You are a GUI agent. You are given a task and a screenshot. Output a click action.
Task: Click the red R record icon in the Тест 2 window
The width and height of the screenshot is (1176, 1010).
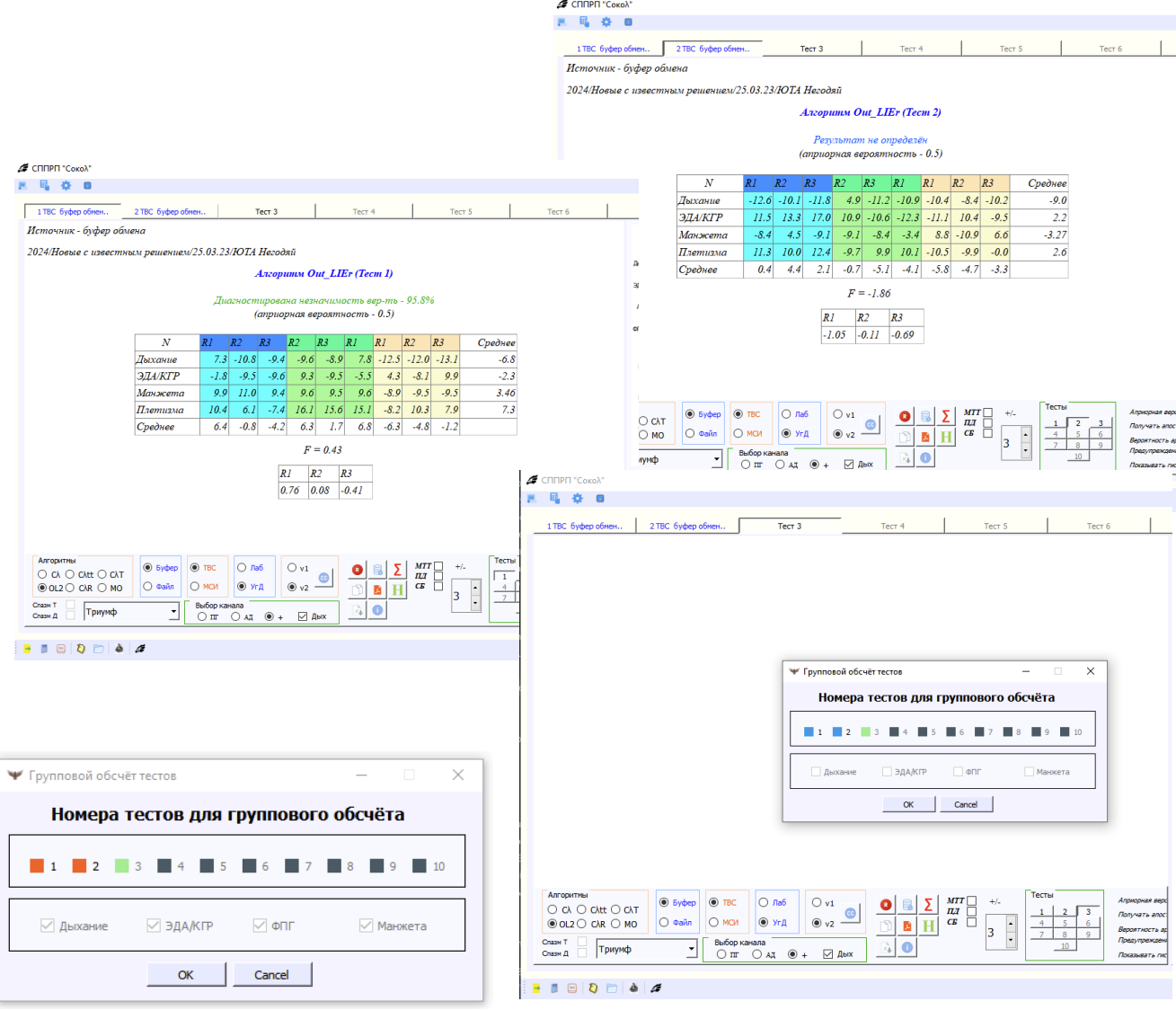pos(905,416)
